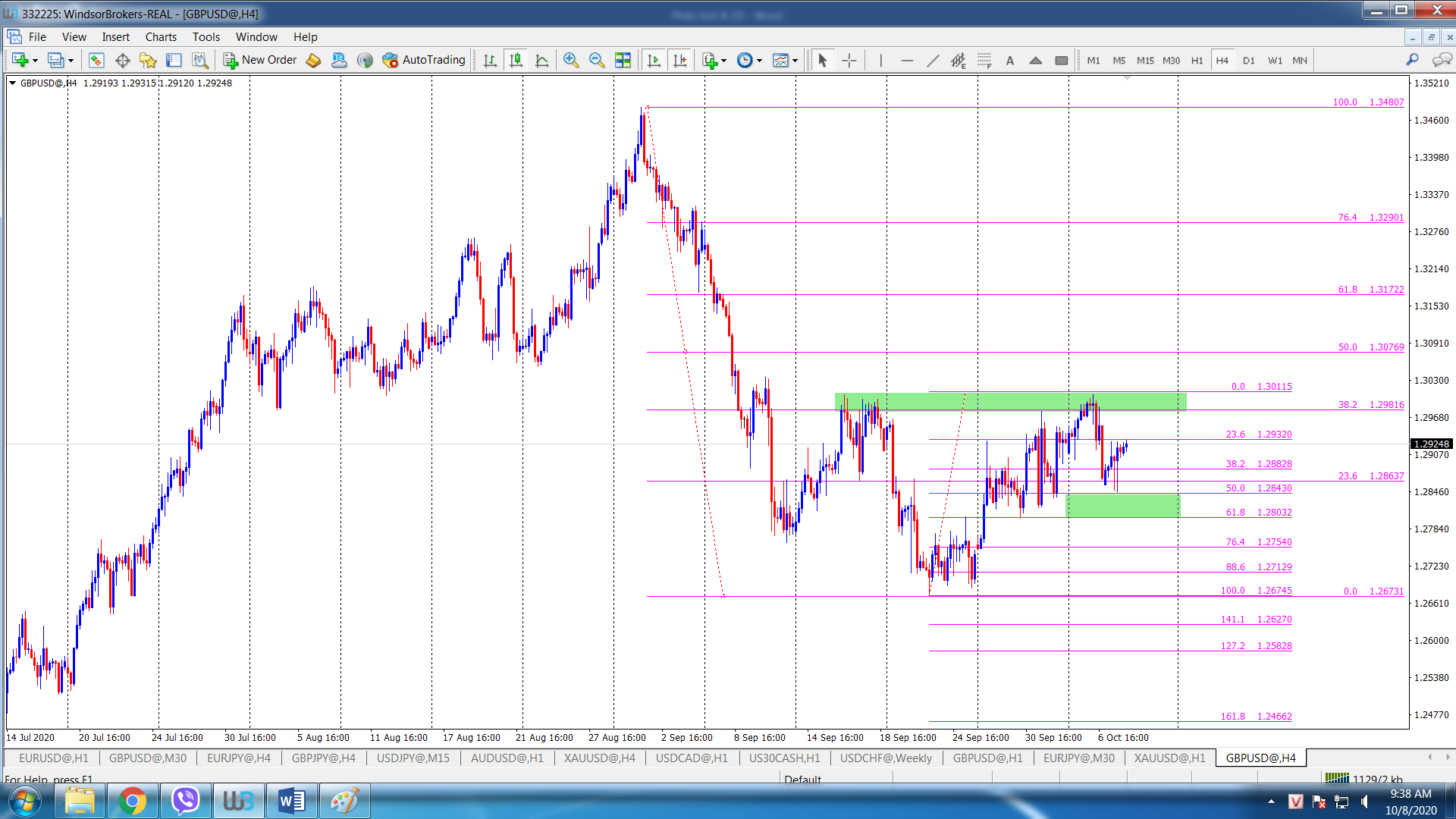Switch to Candlesticks chart view
This screenshot has width=1456, height=819.
[516, 60]
